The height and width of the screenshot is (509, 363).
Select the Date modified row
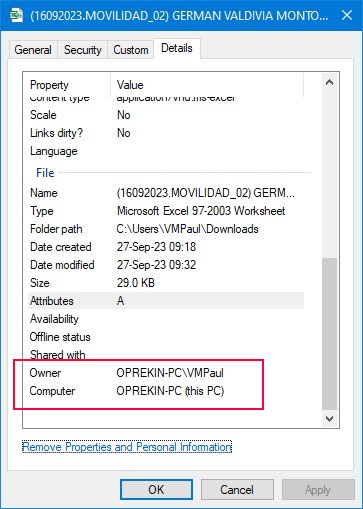(x=166, y=265)
